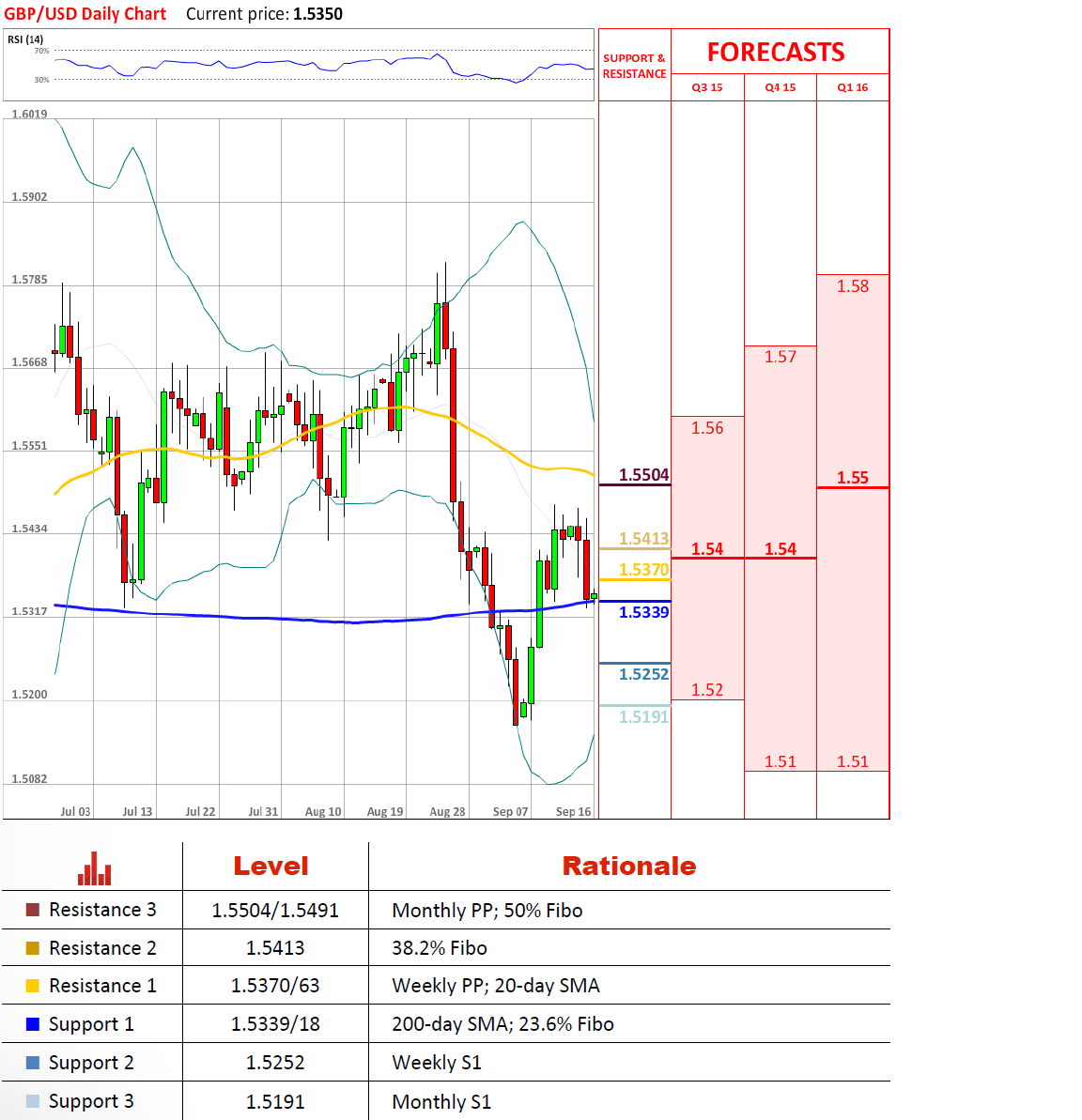1082x1120 pixels.
Task: Select the Resistance 1 row label
Action: tap(102, 986)
